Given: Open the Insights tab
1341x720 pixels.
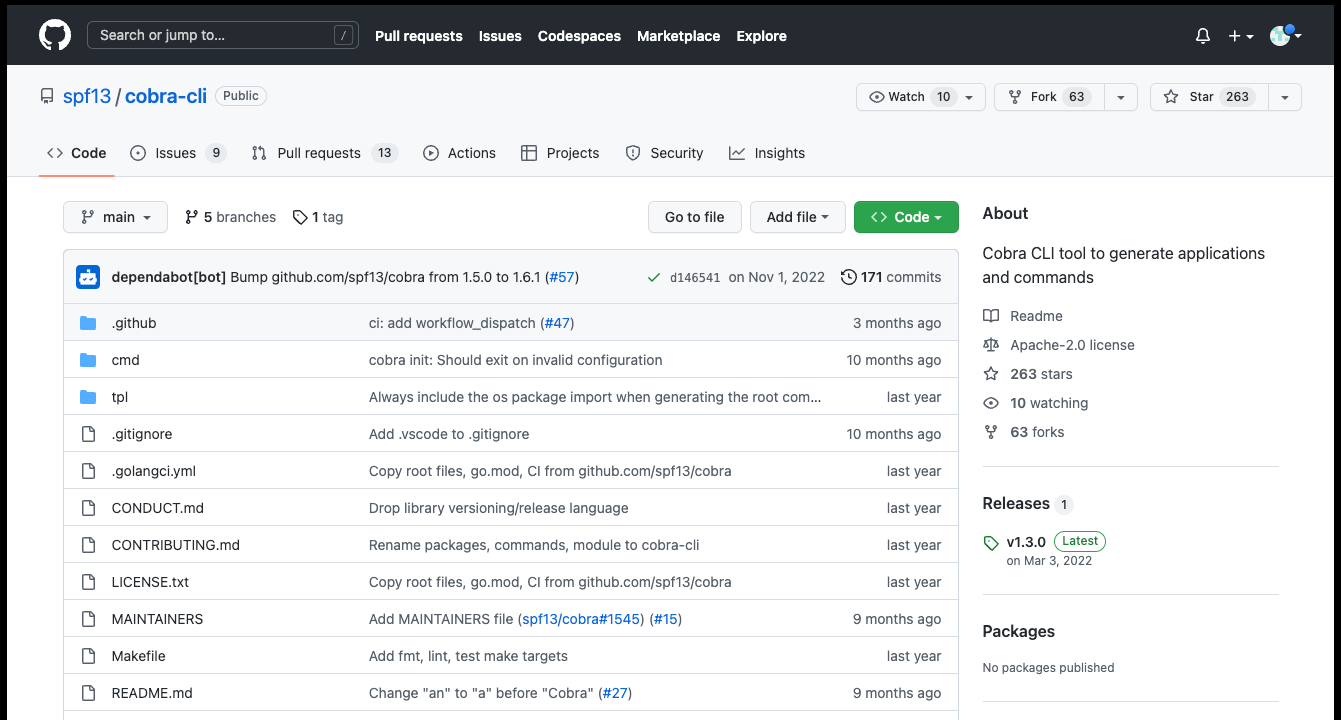Looking at the screenshot, I should pyautogui.click(x=767, y=152).
